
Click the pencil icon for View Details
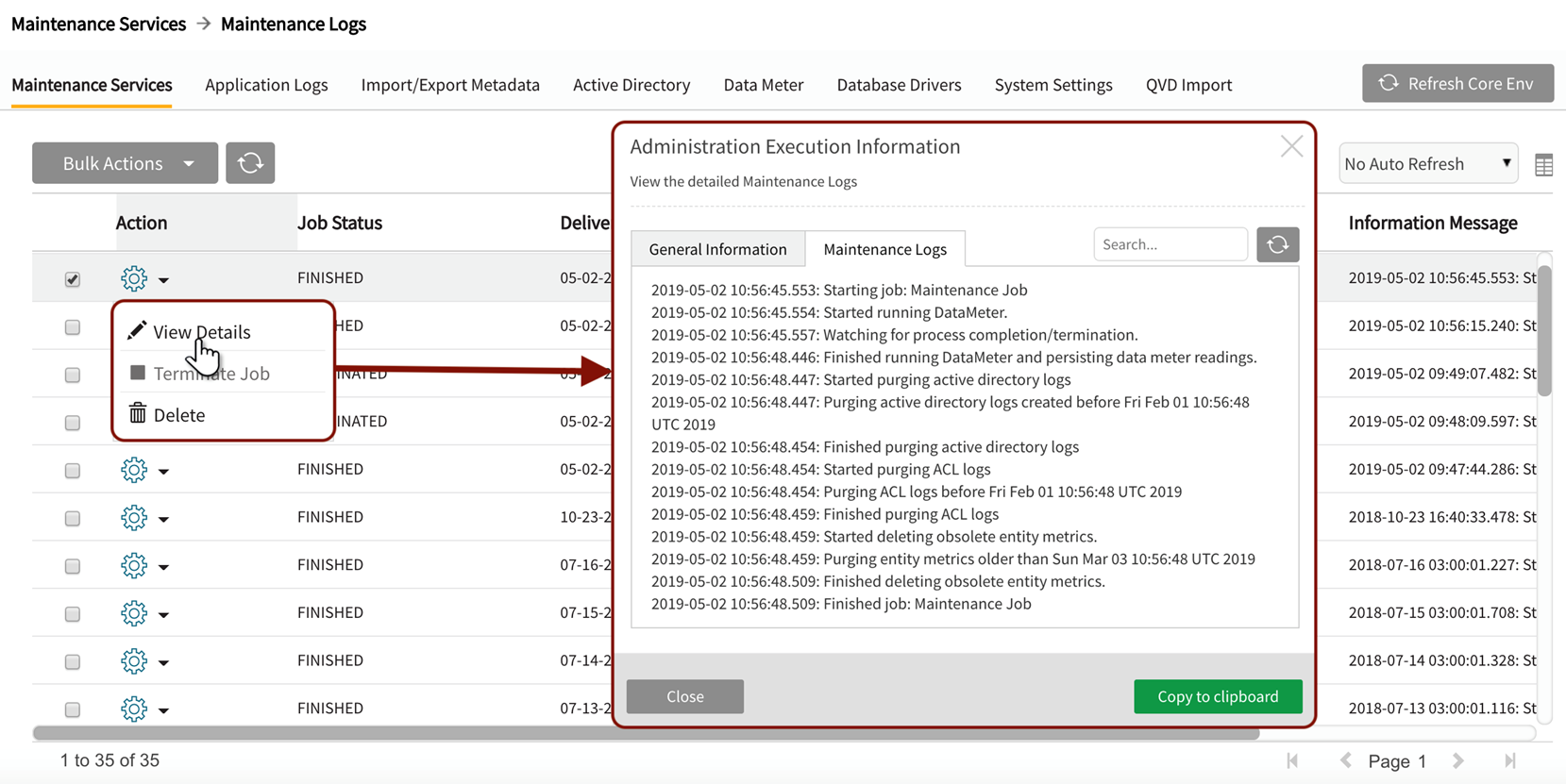pos(138,331)
